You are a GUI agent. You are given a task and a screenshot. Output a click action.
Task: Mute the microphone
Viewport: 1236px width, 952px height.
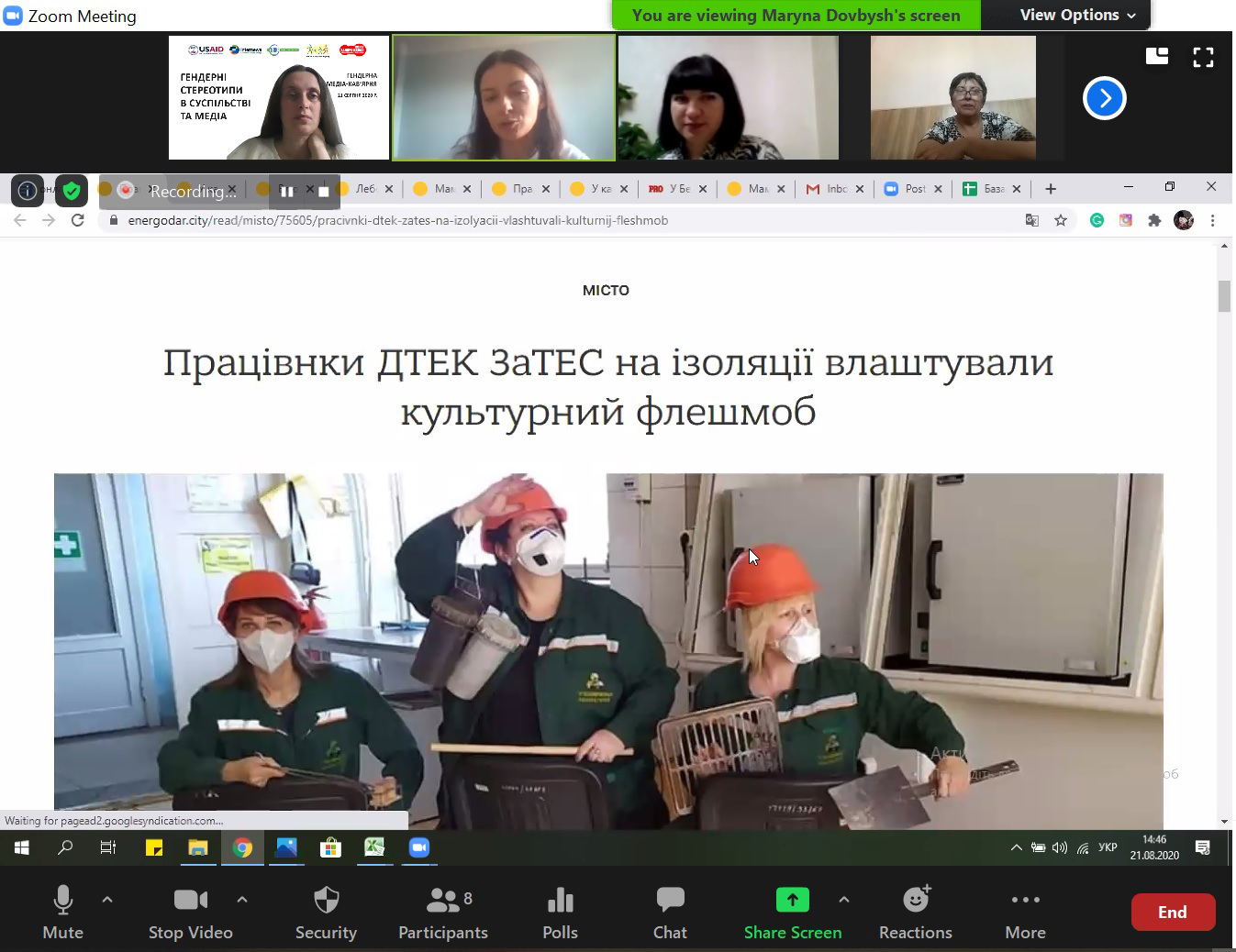tap(62, 913)
